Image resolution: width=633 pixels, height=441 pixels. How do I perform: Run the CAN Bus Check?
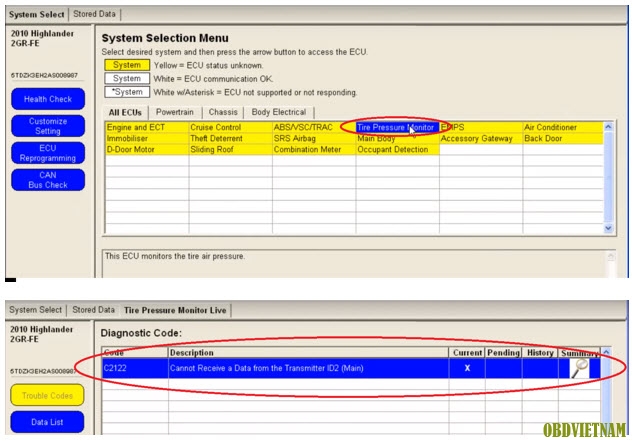[48, 180]
